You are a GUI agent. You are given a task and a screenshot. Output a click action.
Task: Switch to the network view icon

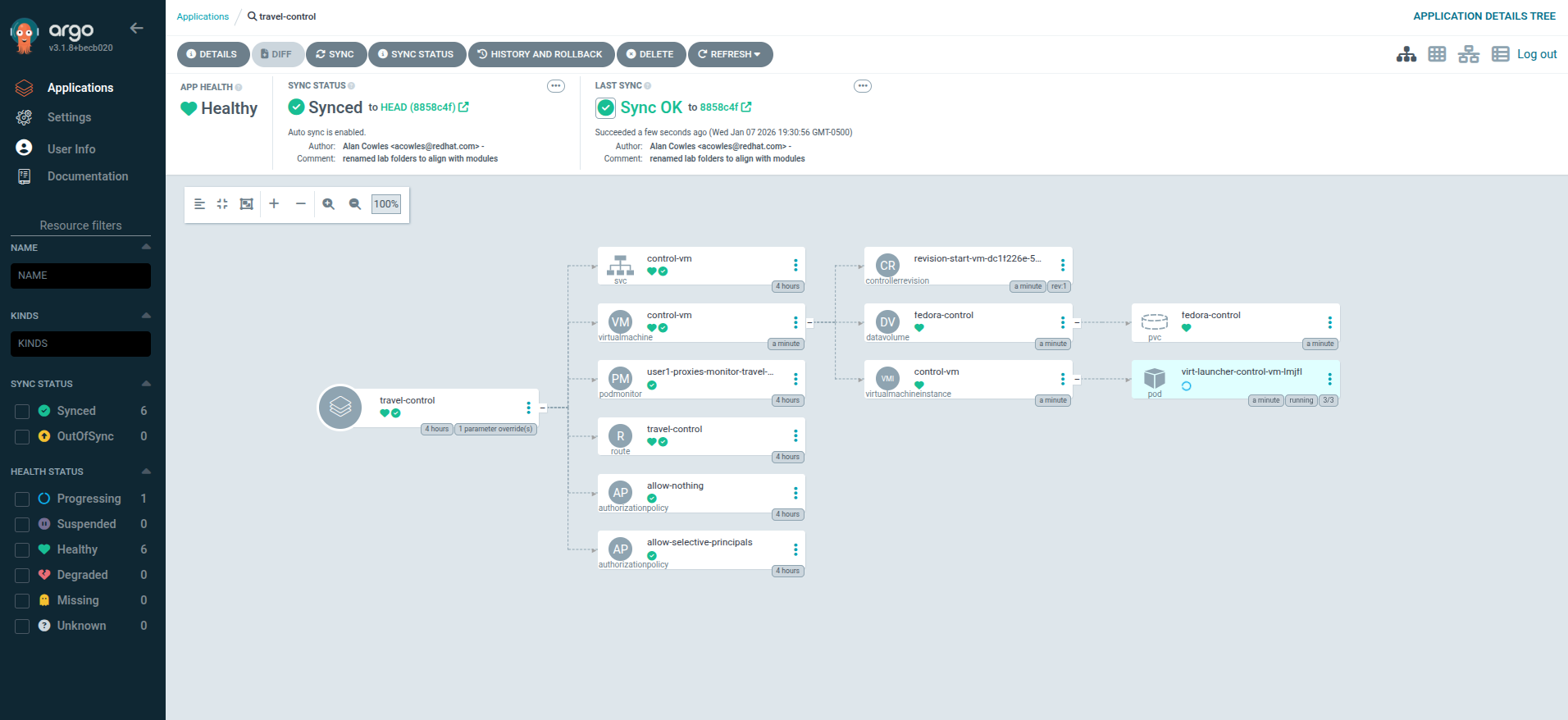coord(1468,54)
